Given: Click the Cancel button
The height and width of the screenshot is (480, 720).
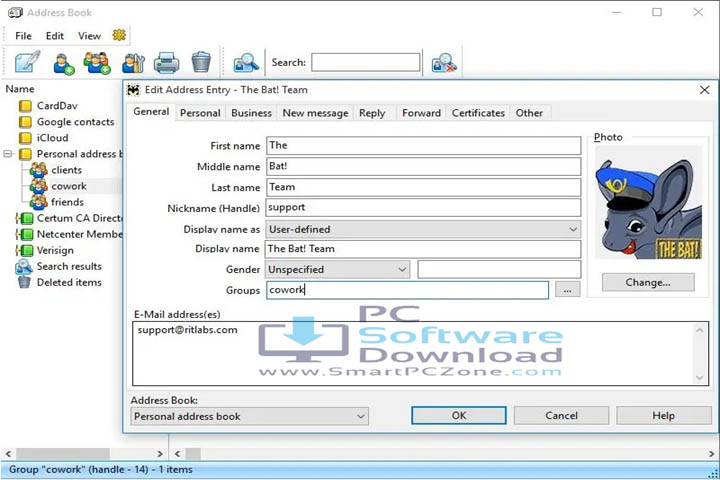Looking at the screenshot, I should coord(561,416).
